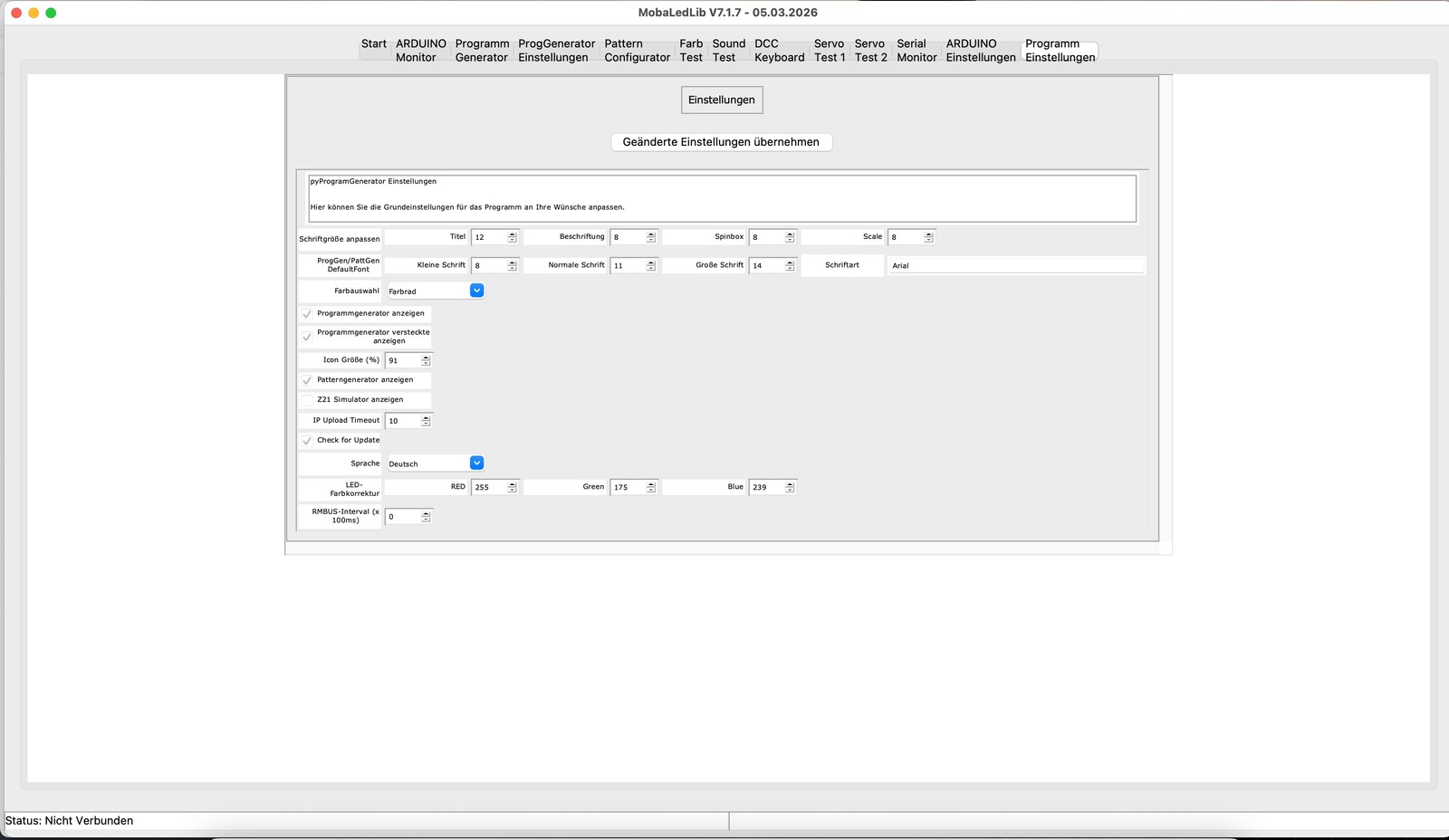
Task: Click the Schriftart Arial text field
Action: pos(1015,265)
